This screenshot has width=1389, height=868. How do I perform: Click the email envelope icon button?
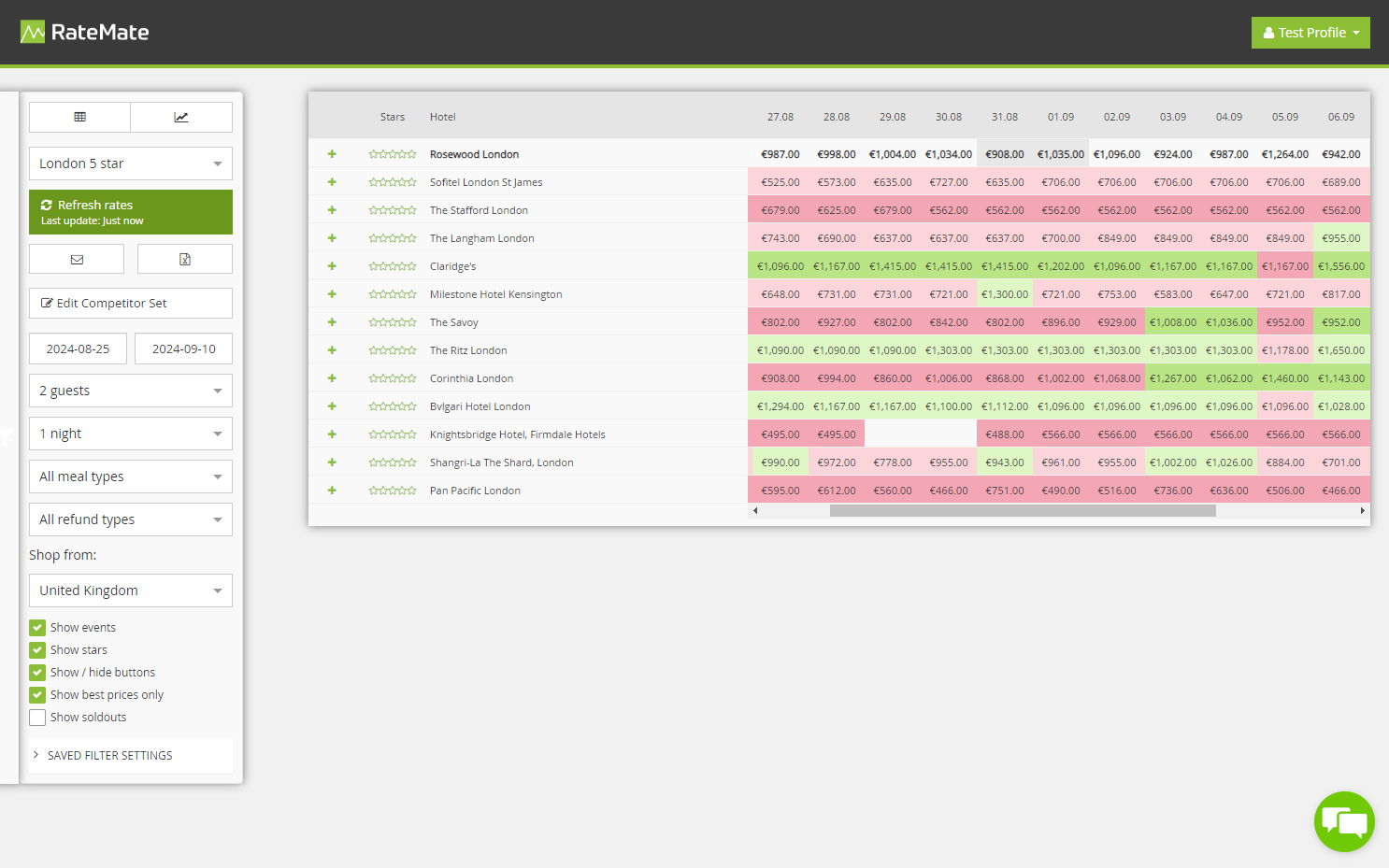pos(77,259)
